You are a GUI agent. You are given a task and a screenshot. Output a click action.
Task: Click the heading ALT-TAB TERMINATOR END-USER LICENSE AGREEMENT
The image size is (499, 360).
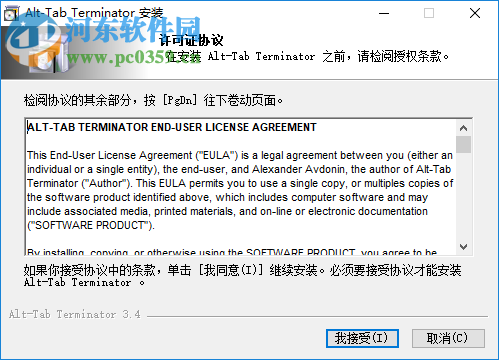tap(172, 127)
